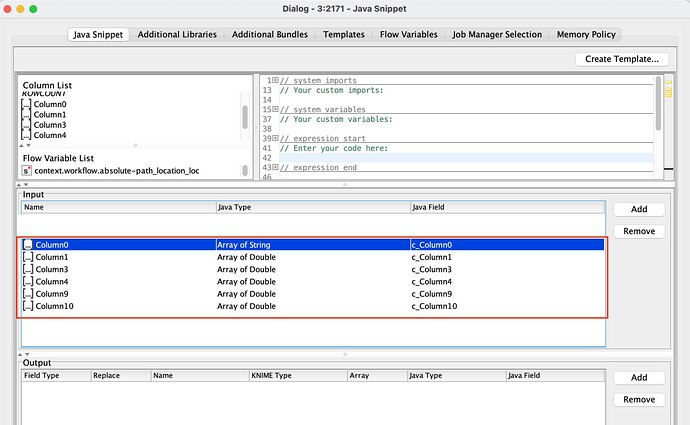Click splitter arrows above the Input section
Screen dimensions: 690x425
(23, 185)
